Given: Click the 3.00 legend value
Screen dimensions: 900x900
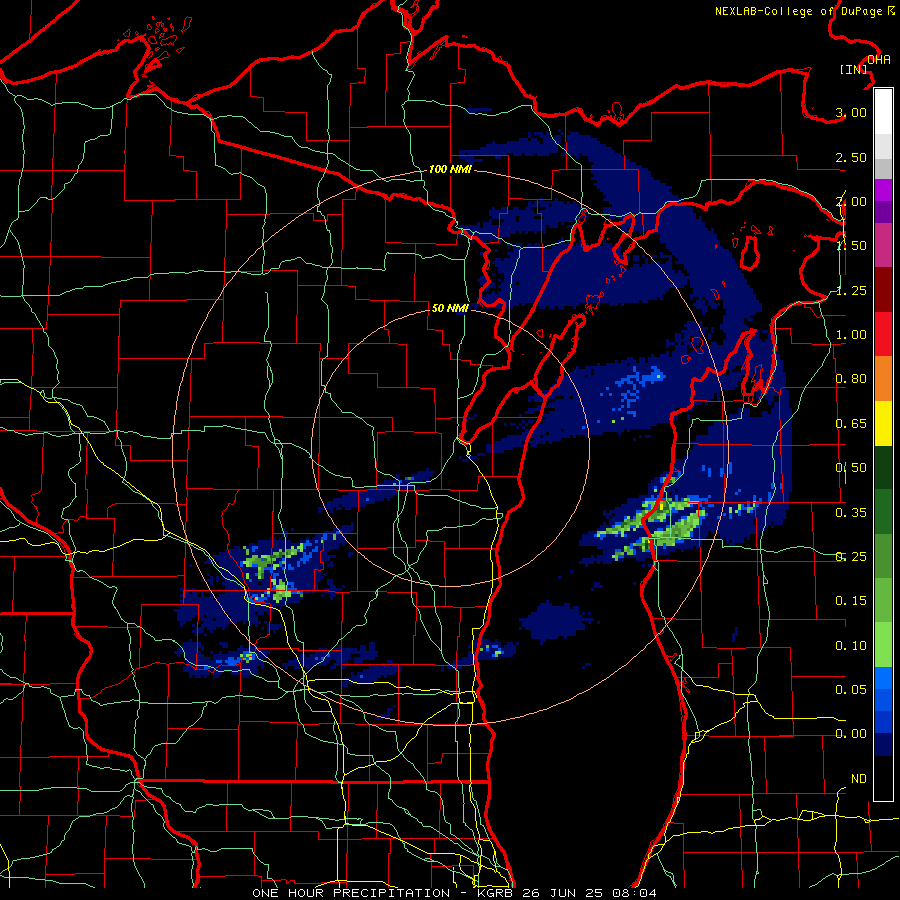Looking at the screenshot, I should tap(851, 112).
